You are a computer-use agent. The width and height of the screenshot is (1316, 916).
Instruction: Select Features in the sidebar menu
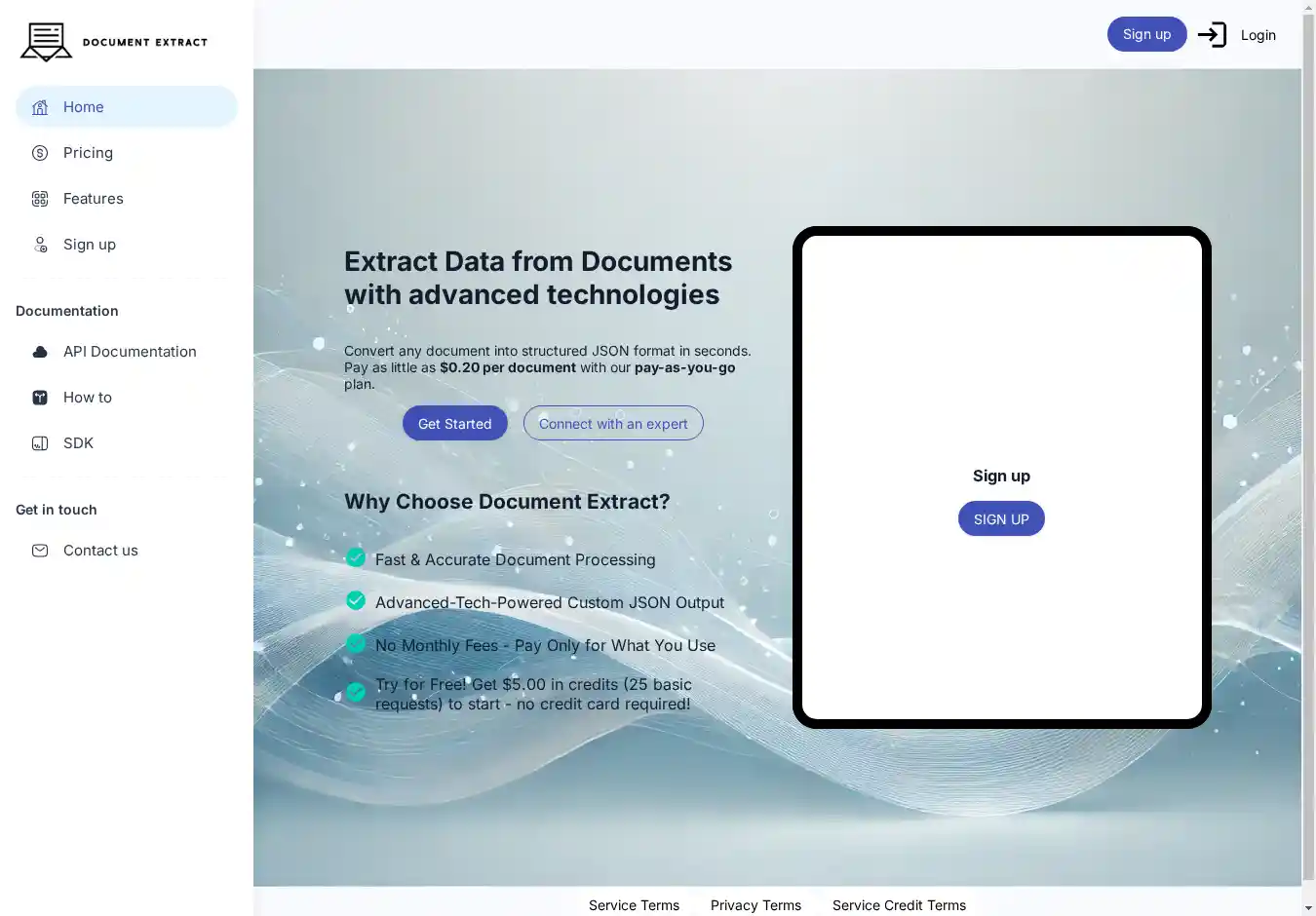click(x=93, y=199)
